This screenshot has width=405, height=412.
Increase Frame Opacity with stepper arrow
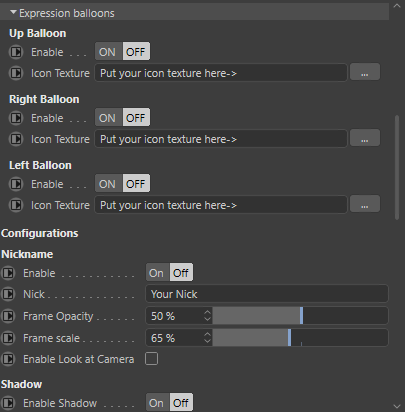click(x=207, y=313)
